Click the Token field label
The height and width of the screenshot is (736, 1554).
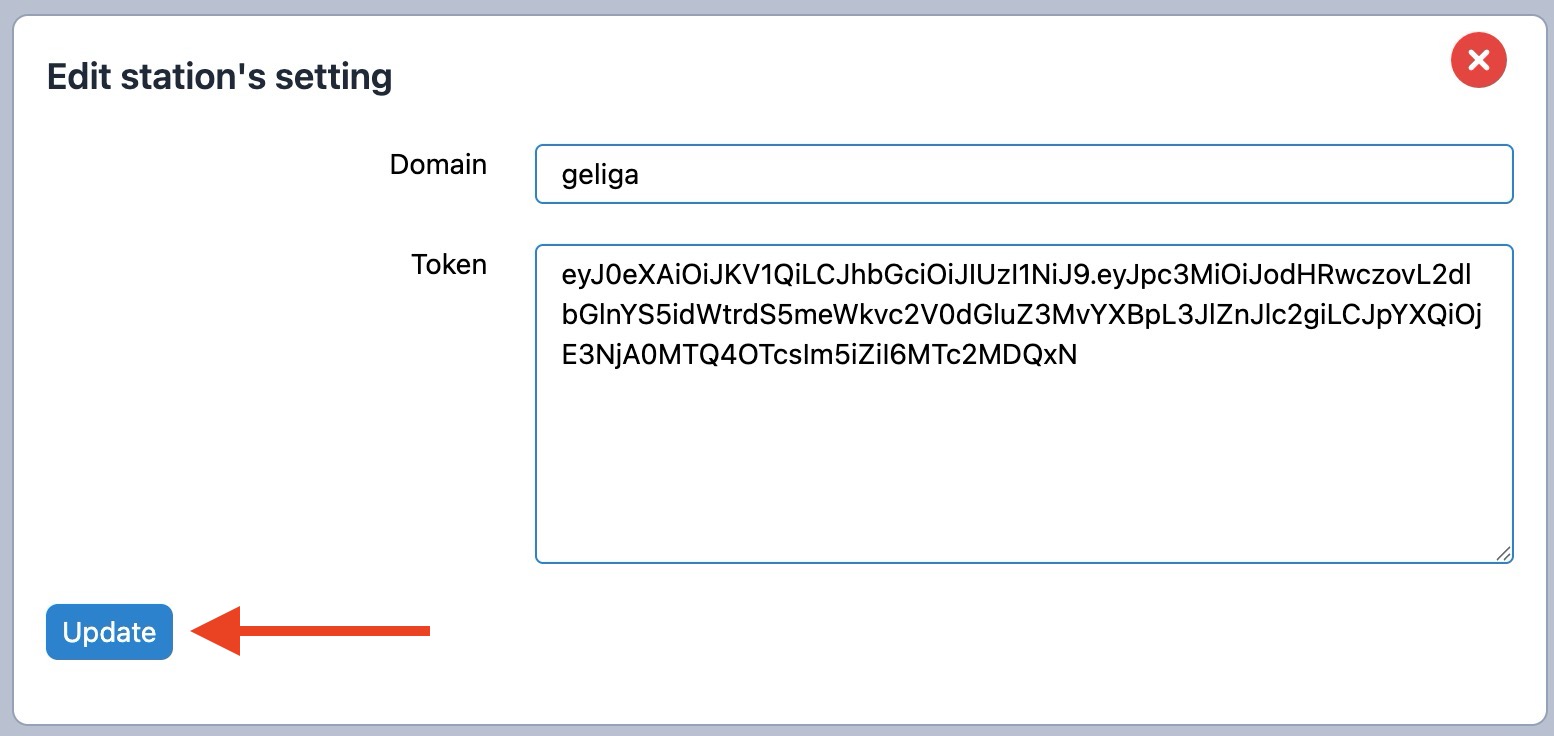pyautogui.click(x=449, y=264)
